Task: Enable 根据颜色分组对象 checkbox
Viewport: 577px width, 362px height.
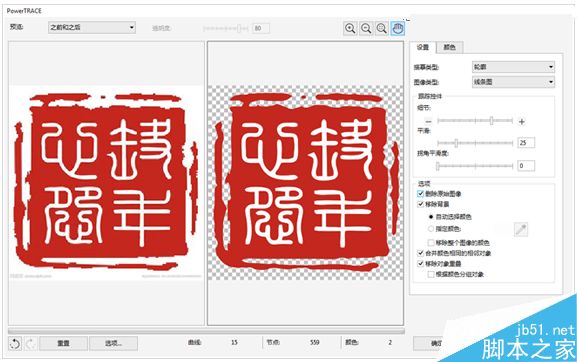Action: click(x=431, y=274)
